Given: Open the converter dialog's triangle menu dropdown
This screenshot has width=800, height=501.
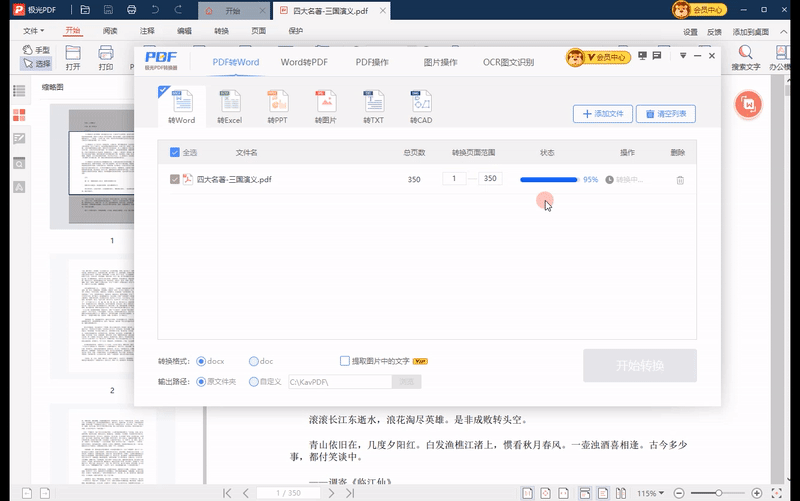Looking at the screenshot, I should (x=683, y=56).
